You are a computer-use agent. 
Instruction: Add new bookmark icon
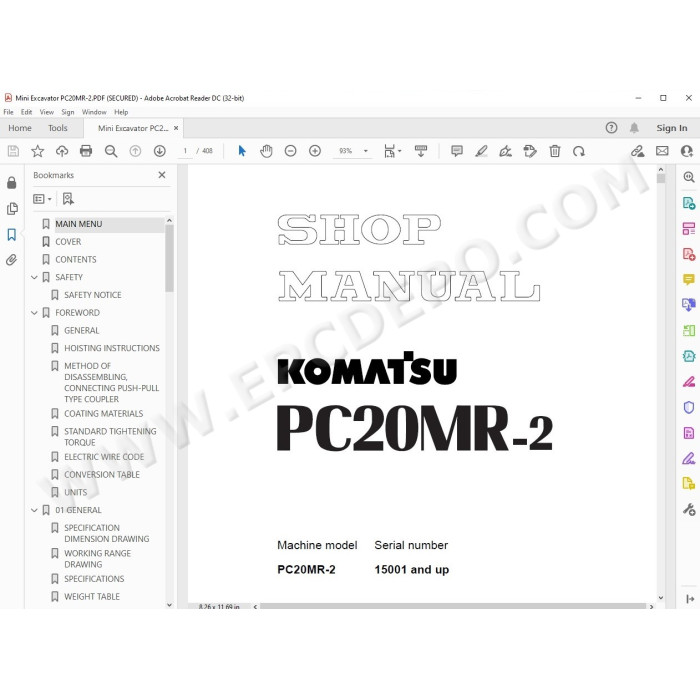(x=68, y=199)
